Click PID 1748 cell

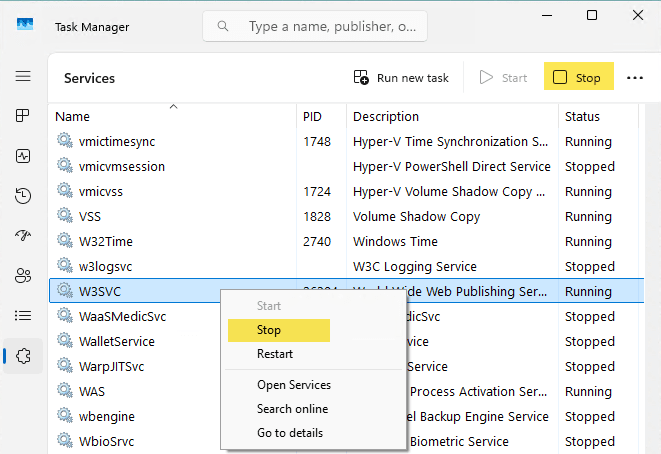(x=317, y=142)
